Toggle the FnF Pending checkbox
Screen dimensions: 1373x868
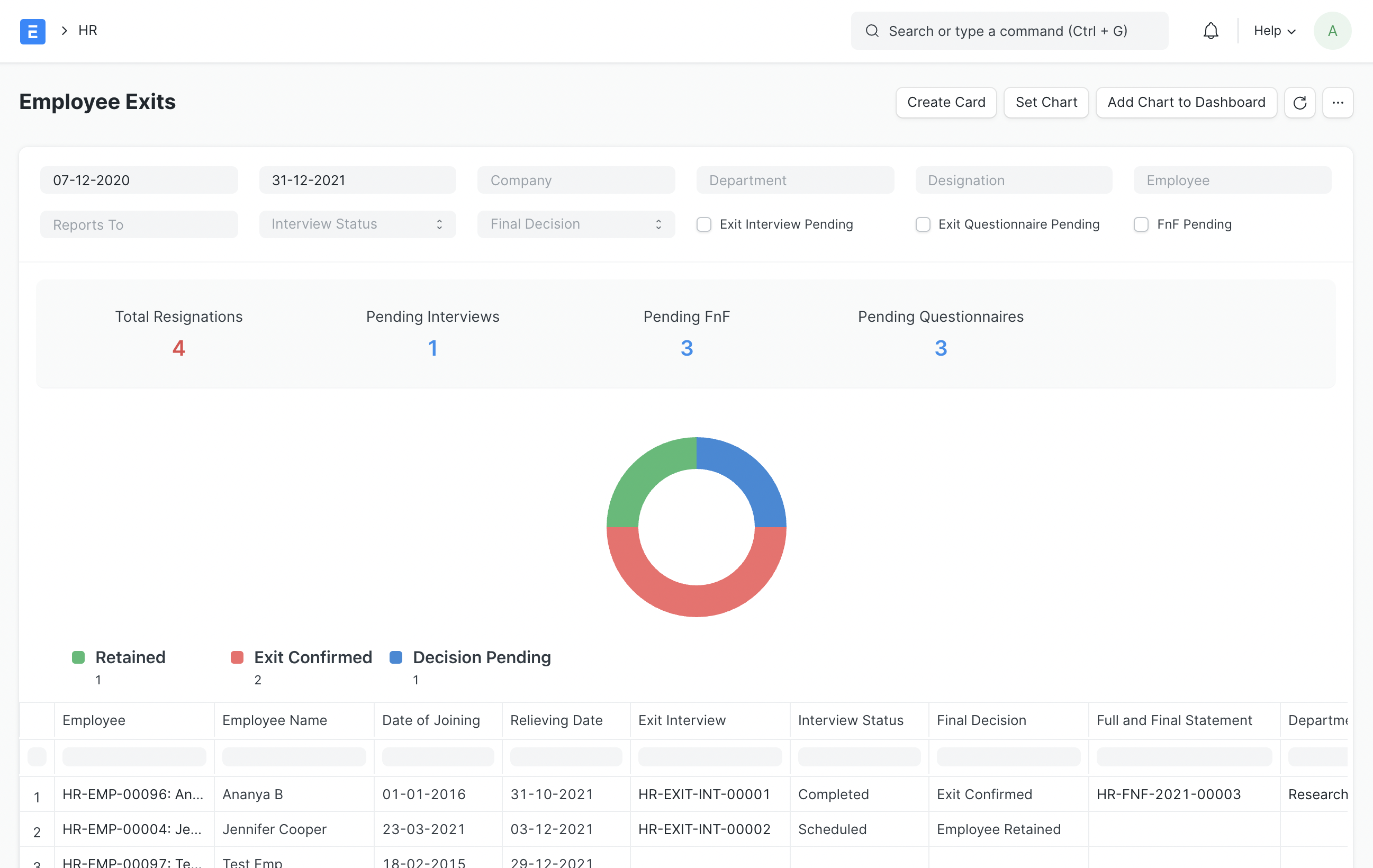tap(1141, 225)
